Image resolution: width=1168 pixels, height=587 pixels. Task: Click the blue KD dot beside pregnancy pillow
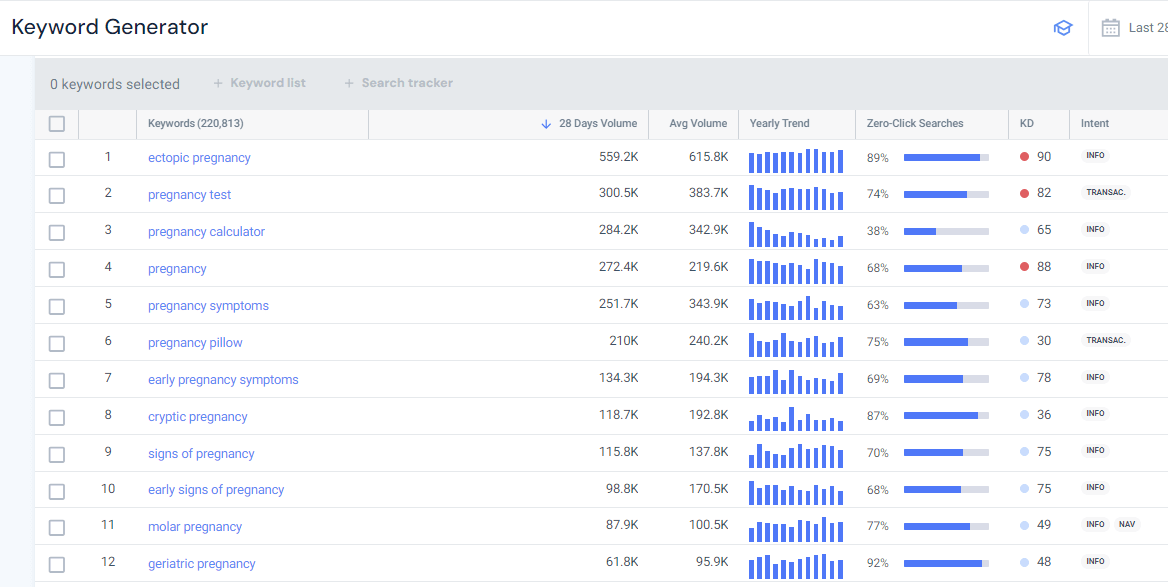[1023, 339]
